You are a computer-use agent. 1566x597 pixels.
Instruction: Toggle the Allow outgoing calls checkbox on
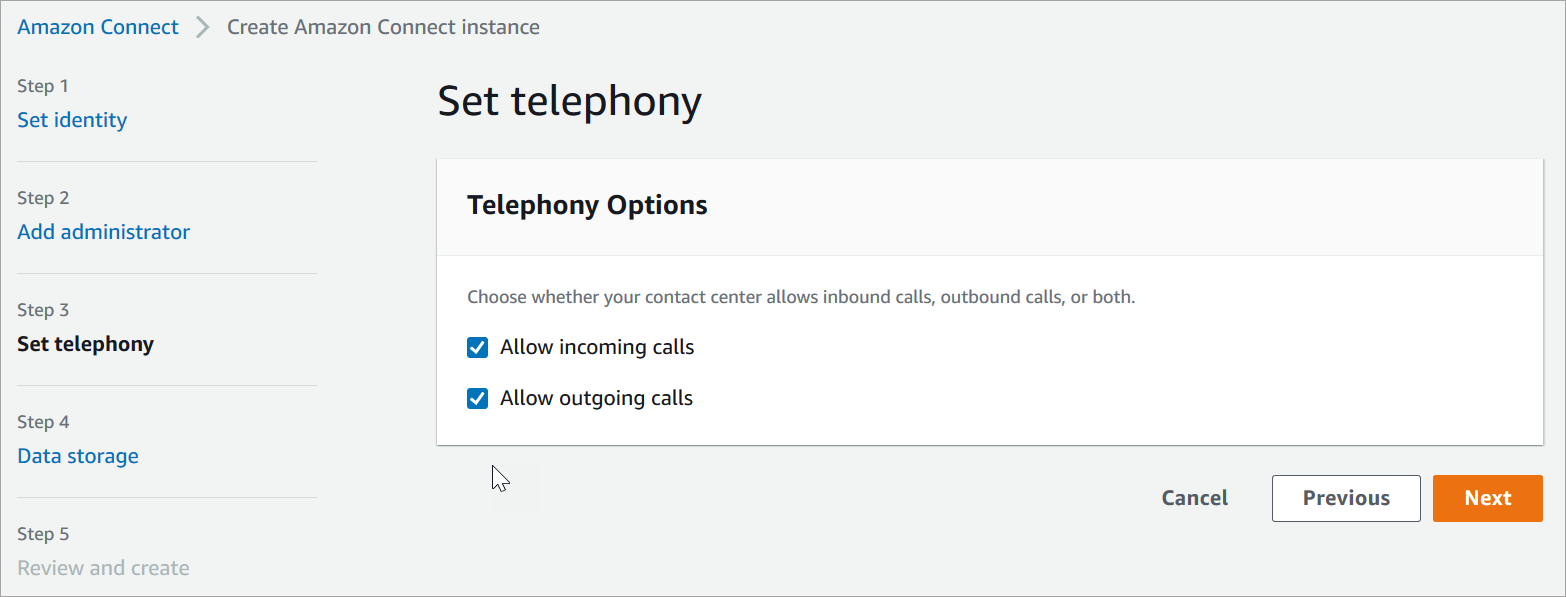tap(477, 398)
